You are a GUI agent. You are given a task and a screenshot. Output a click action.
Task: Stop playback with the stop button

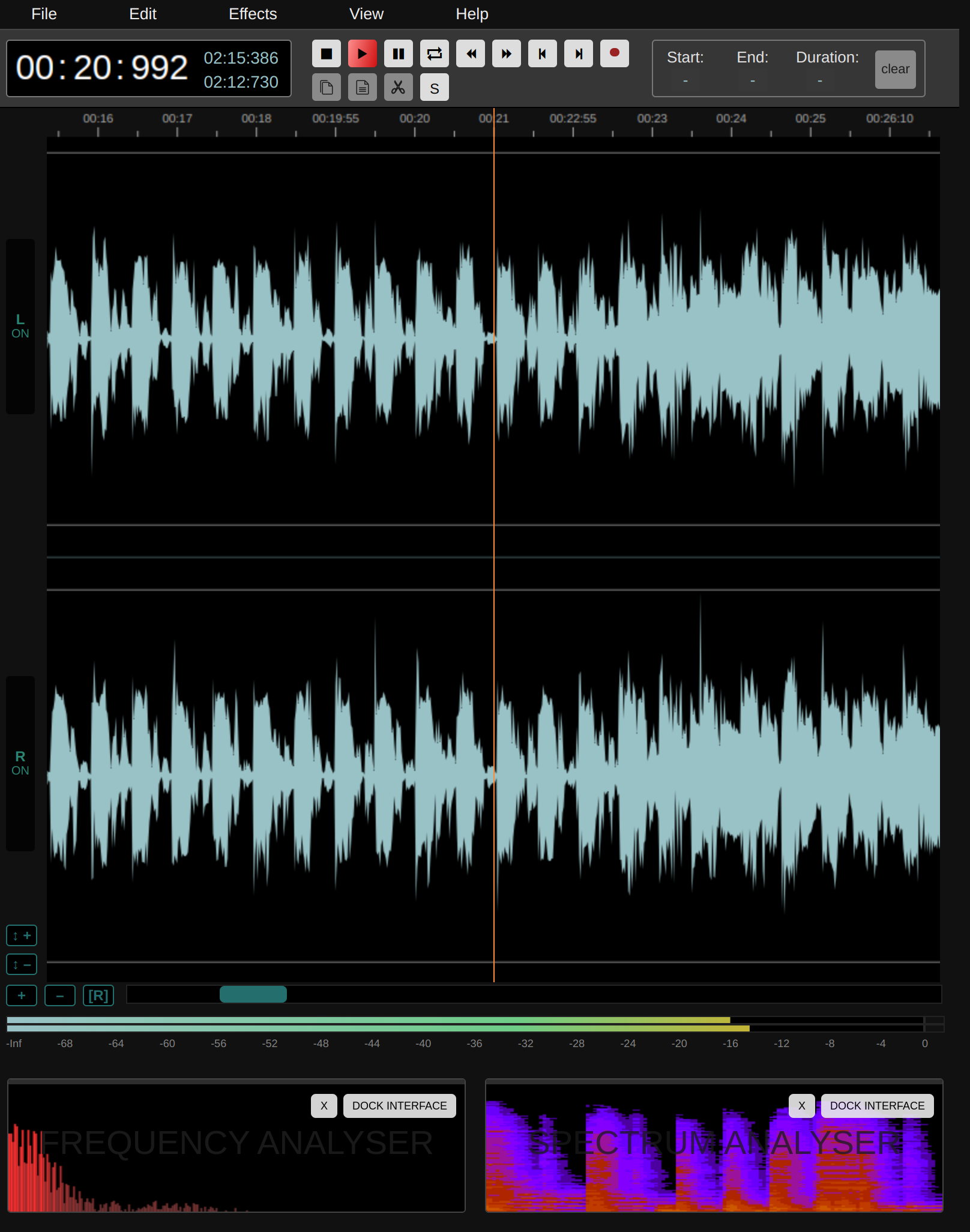(327, 54)
